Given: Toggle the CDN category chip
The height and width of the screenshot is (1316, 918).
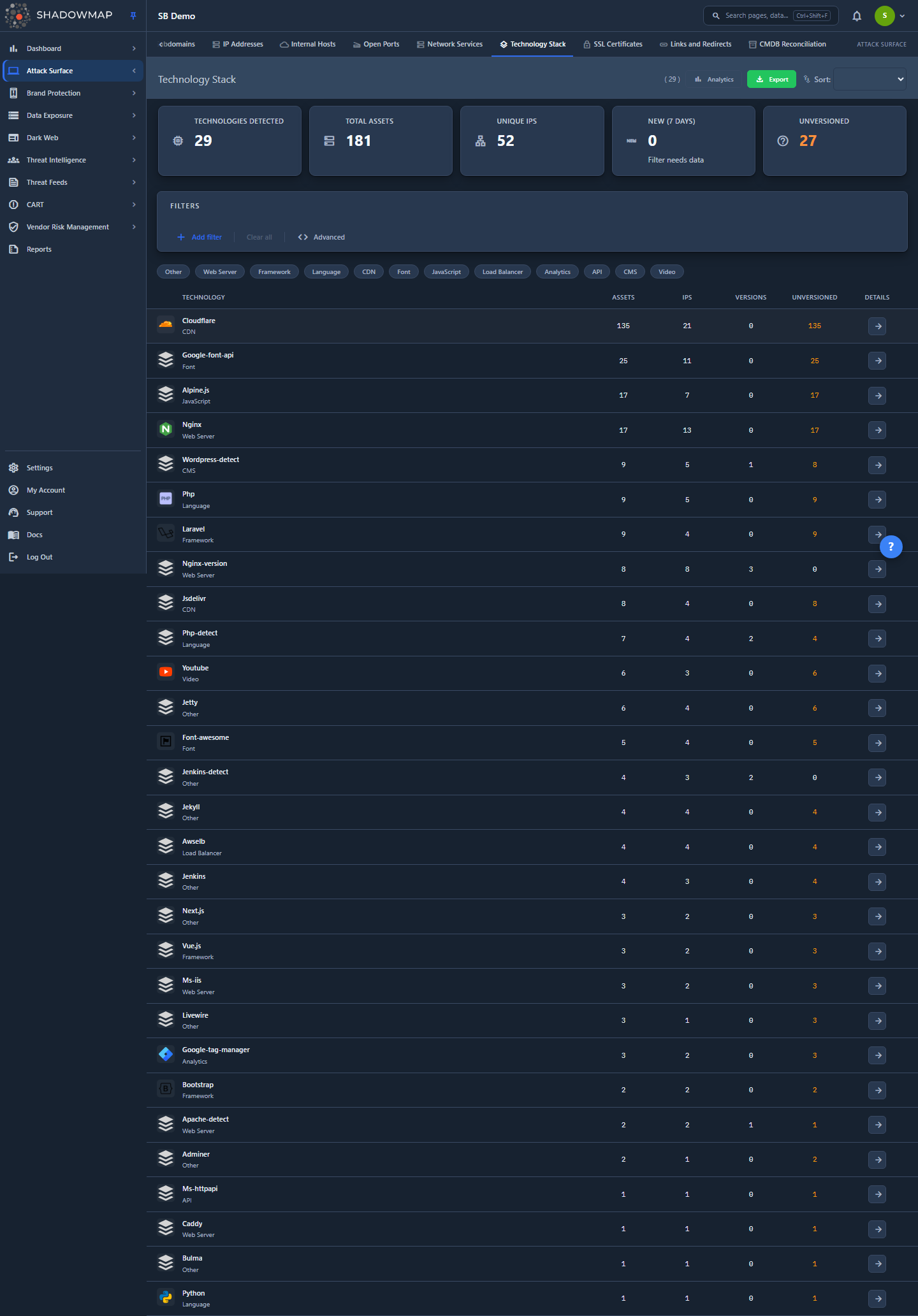Looking at the screenshot, I should [x=369, y=272].
